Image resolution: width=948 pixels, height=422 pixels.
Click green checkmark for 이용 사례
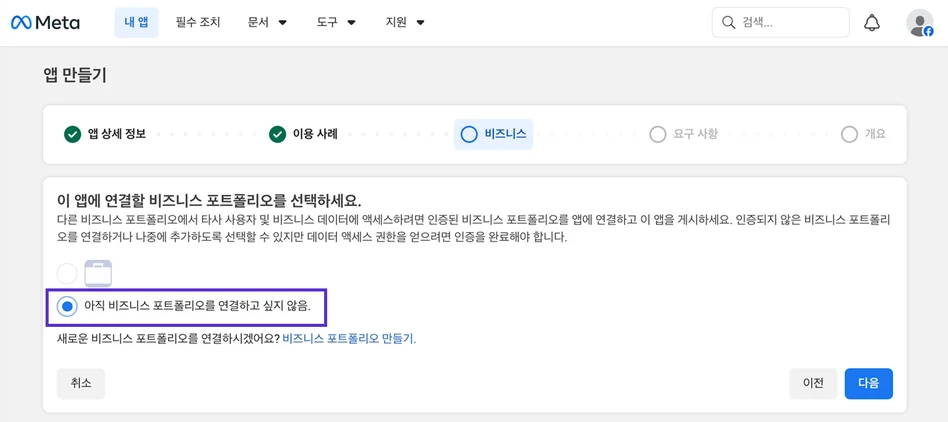(x=278, y=134)
